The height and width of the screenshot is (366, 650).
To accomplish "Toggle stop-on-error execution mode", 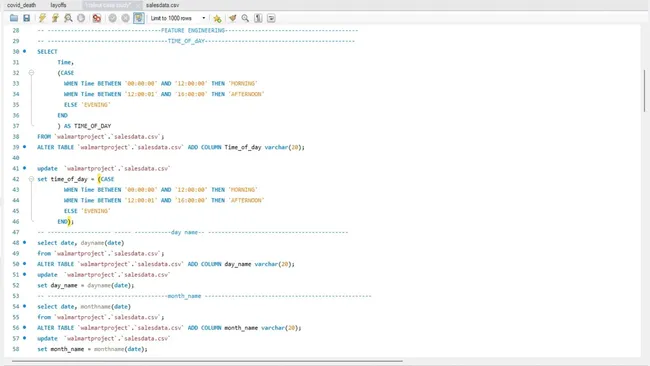I will pos(97,18).
